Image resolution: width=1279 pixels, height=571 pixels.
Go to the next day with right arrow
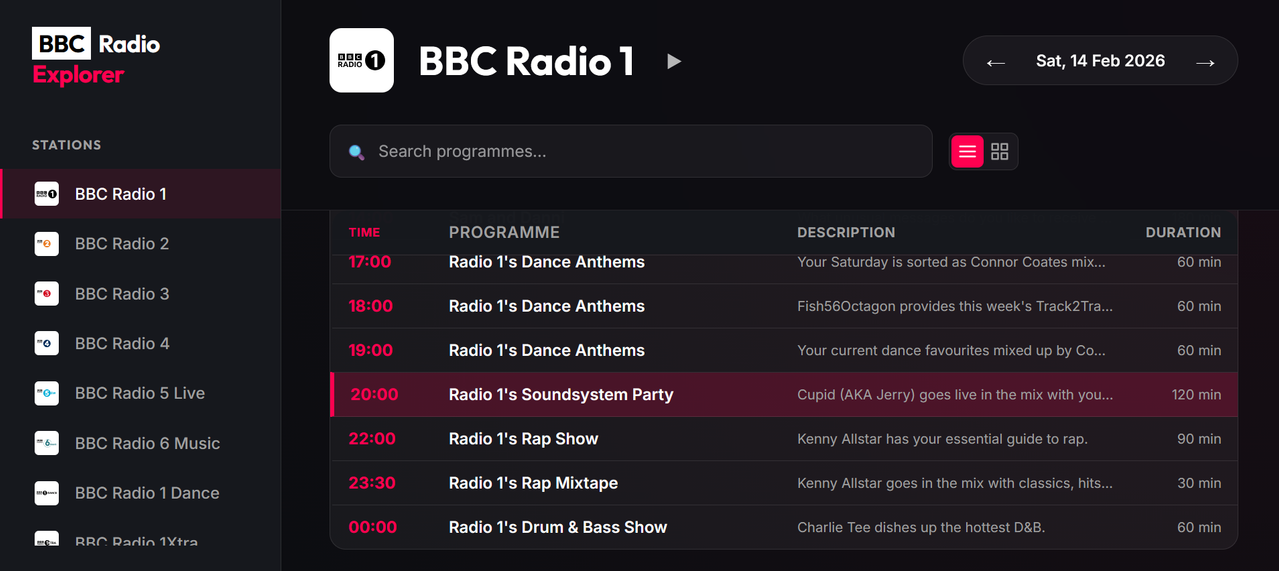[x=1206, y=62]
